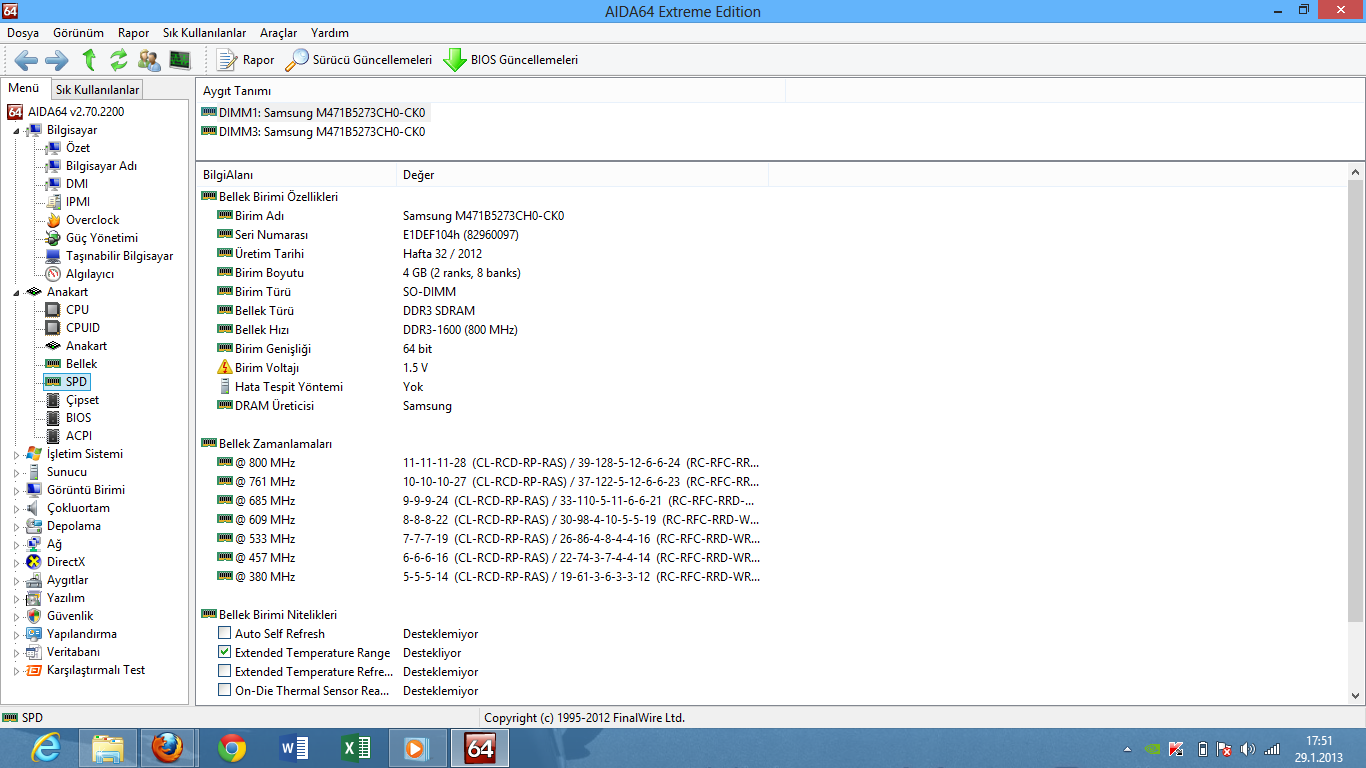Open Sürücü Güncellemeleri toolbar button
This screenshot has width=1366, height=768.
click(x=358, y=60)
